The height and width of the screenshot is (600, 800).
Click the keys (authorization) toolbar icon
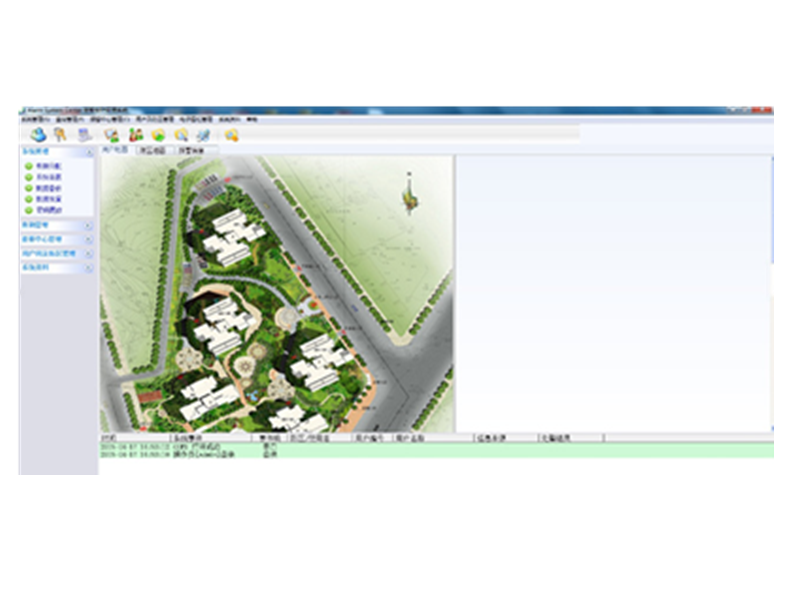pyautogui.click(x=59, y=133)
